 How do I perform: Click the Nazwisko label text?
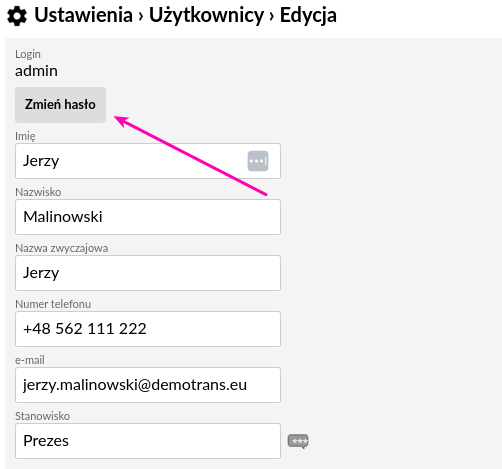click(x=38, y=192)
